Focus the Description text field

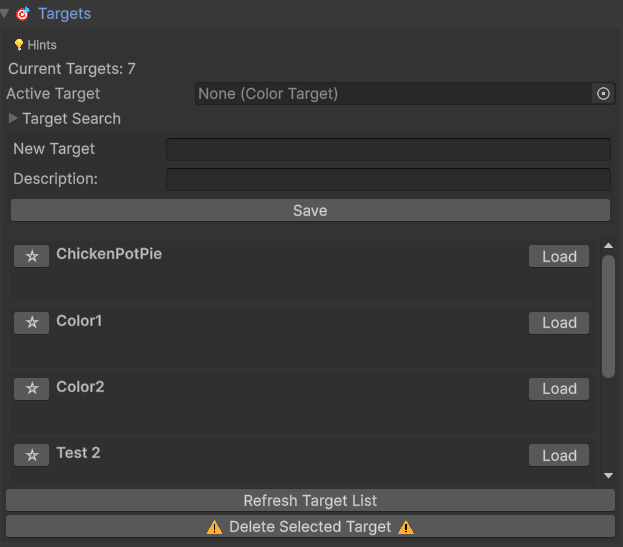pos(388,179)
